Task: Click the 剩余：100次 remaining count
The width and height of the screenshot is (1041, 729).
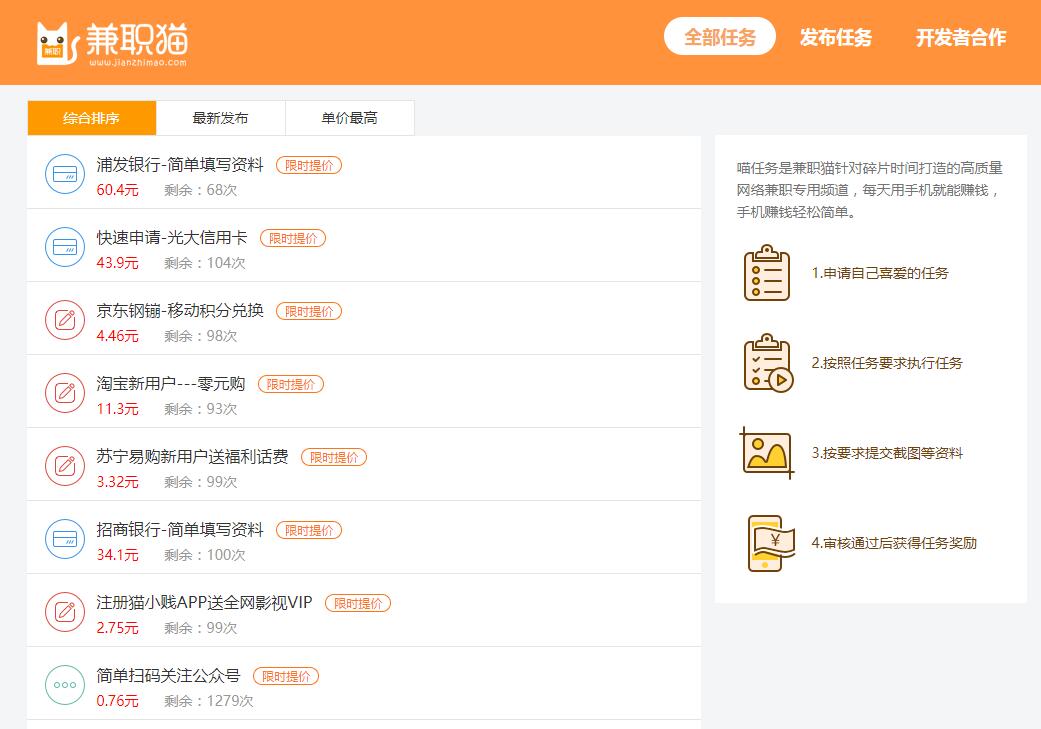Action: 205,555
